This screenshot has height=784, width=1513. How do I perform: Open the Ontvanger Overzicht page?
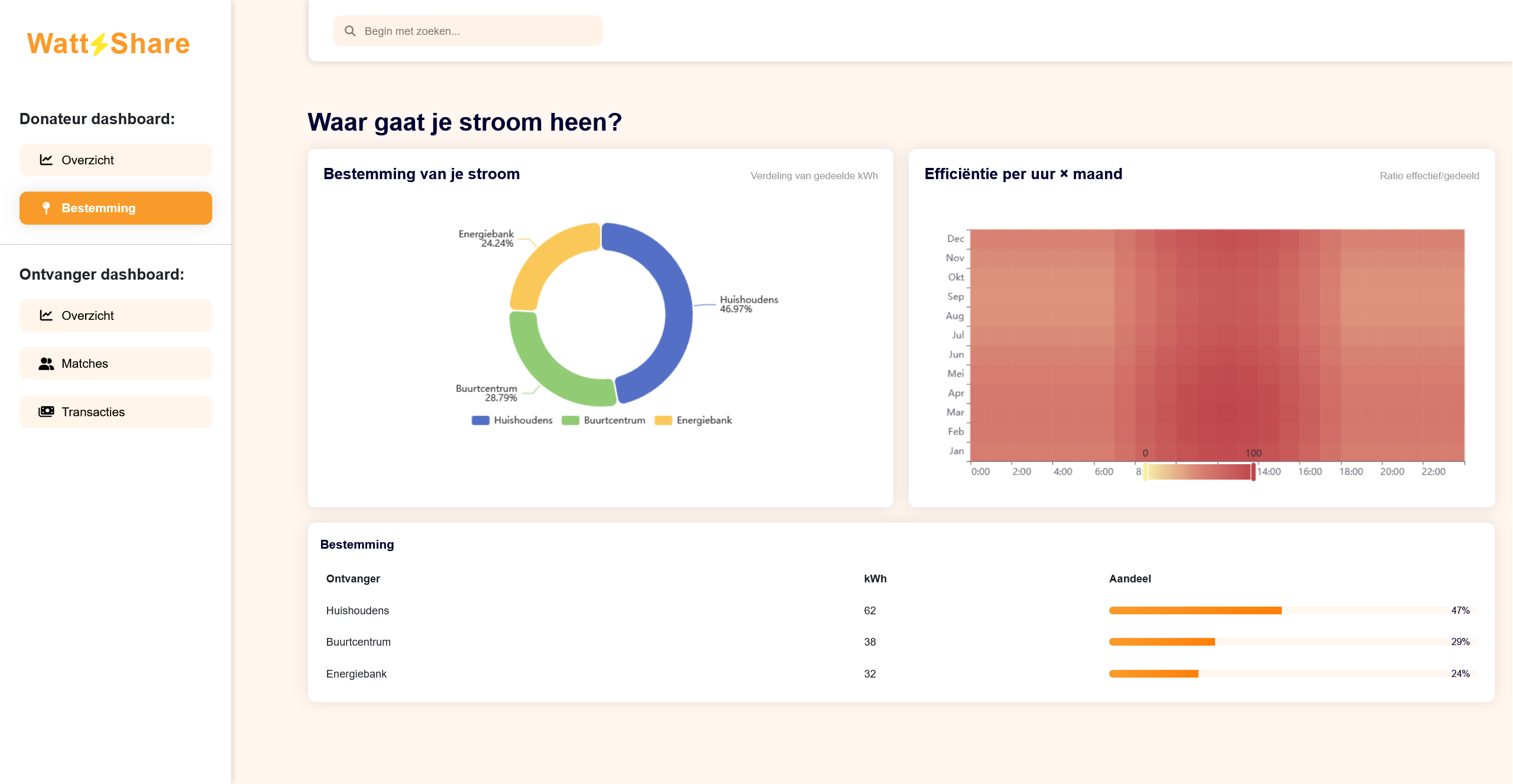point(116,315)
